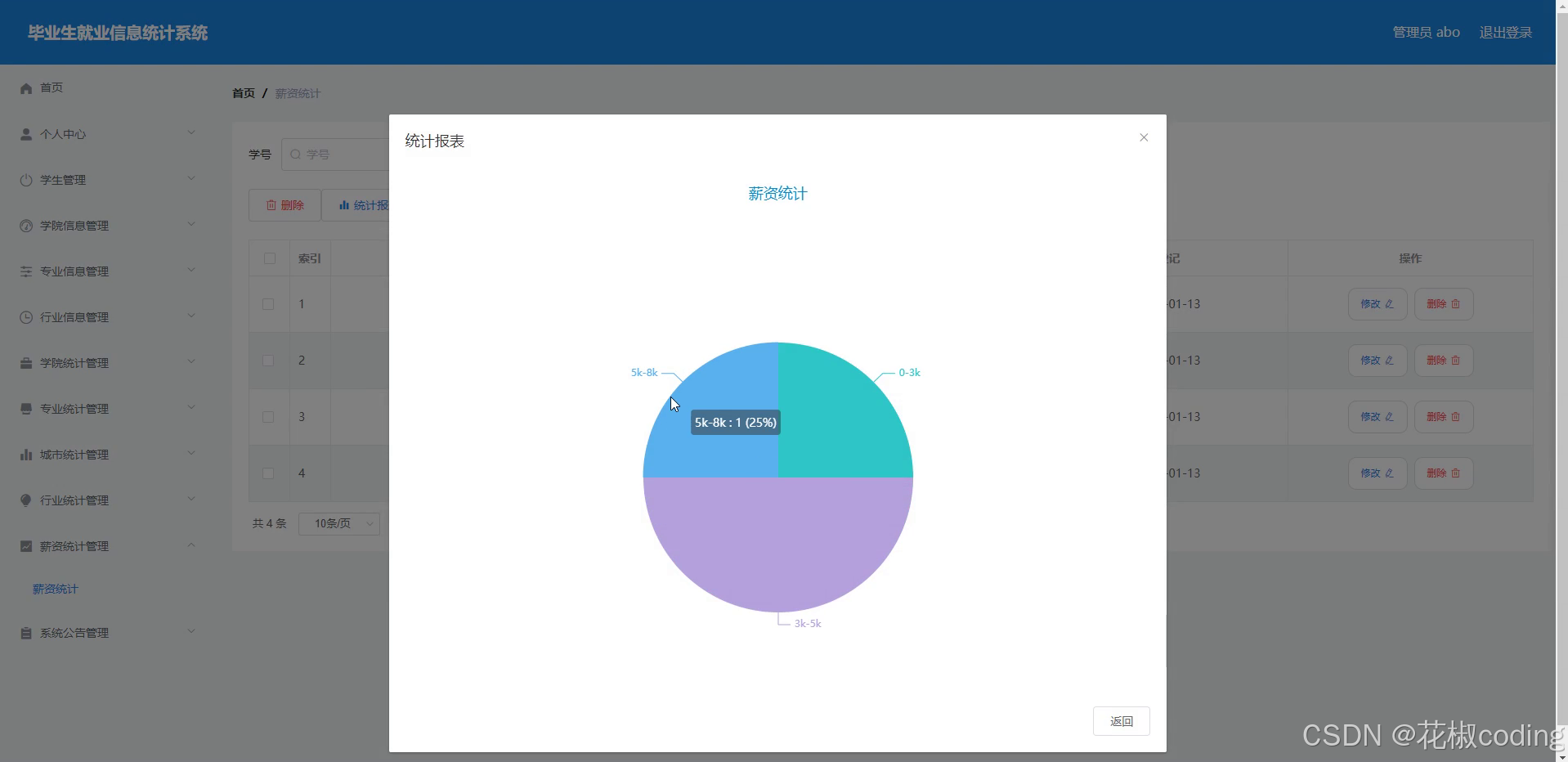Image resolution: width=1568 pixels, height=762 pixels.
Task: Click the 删除 button in row 4
Action: (1444, 473)
